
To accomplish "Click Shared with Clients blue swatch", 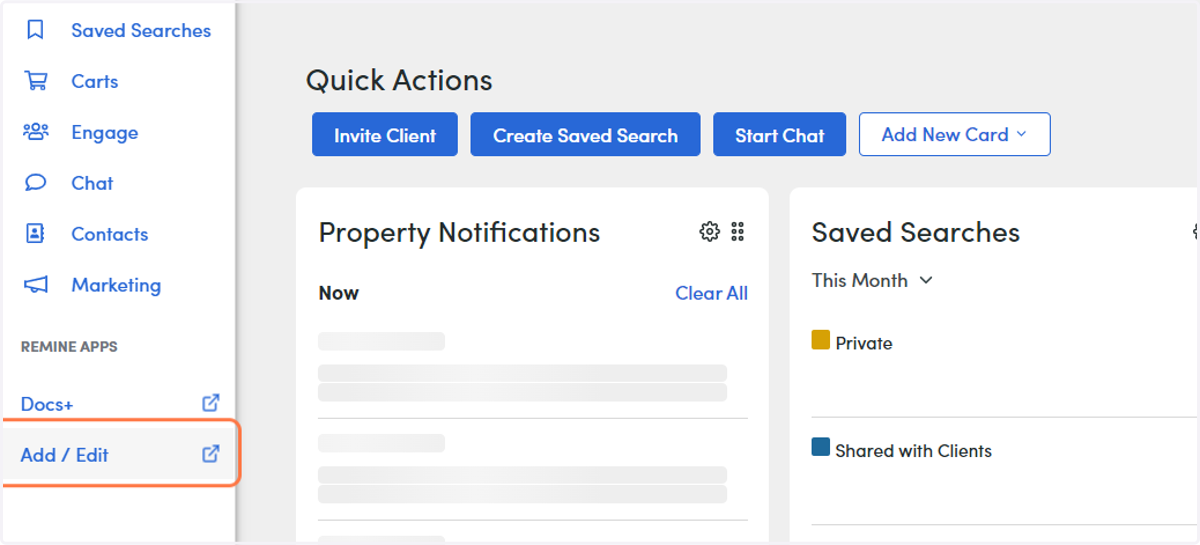I will [x=821, y=448].
